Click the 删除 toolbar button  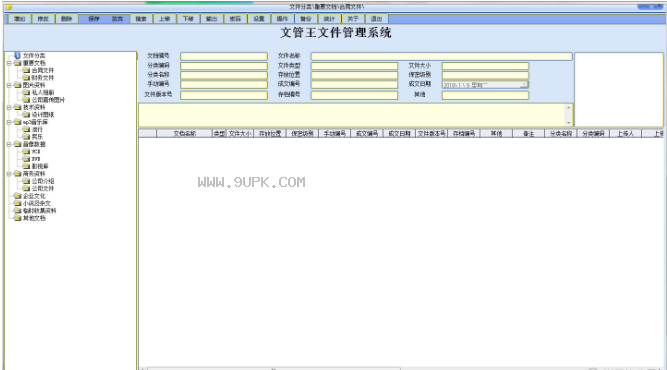coord(66,19)
